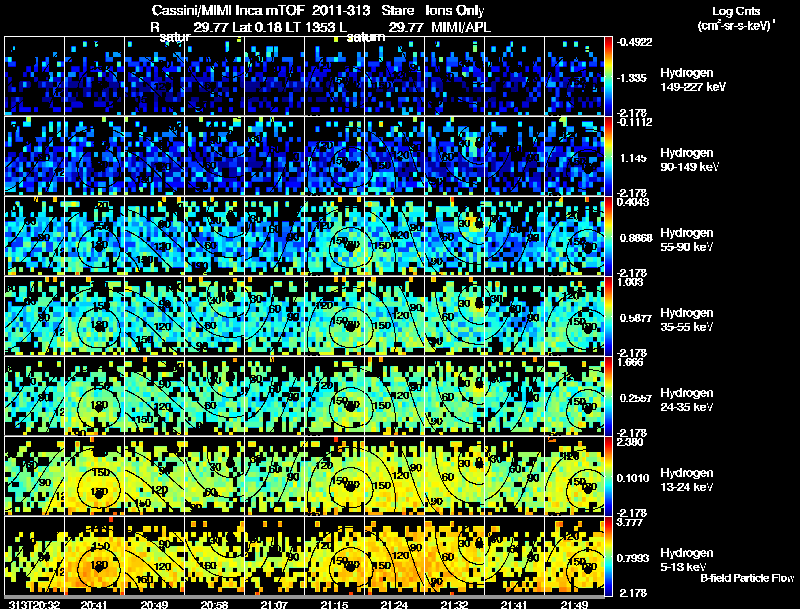Click the Hydrogen 149-227 keV row label

click(x=693, y=80)
